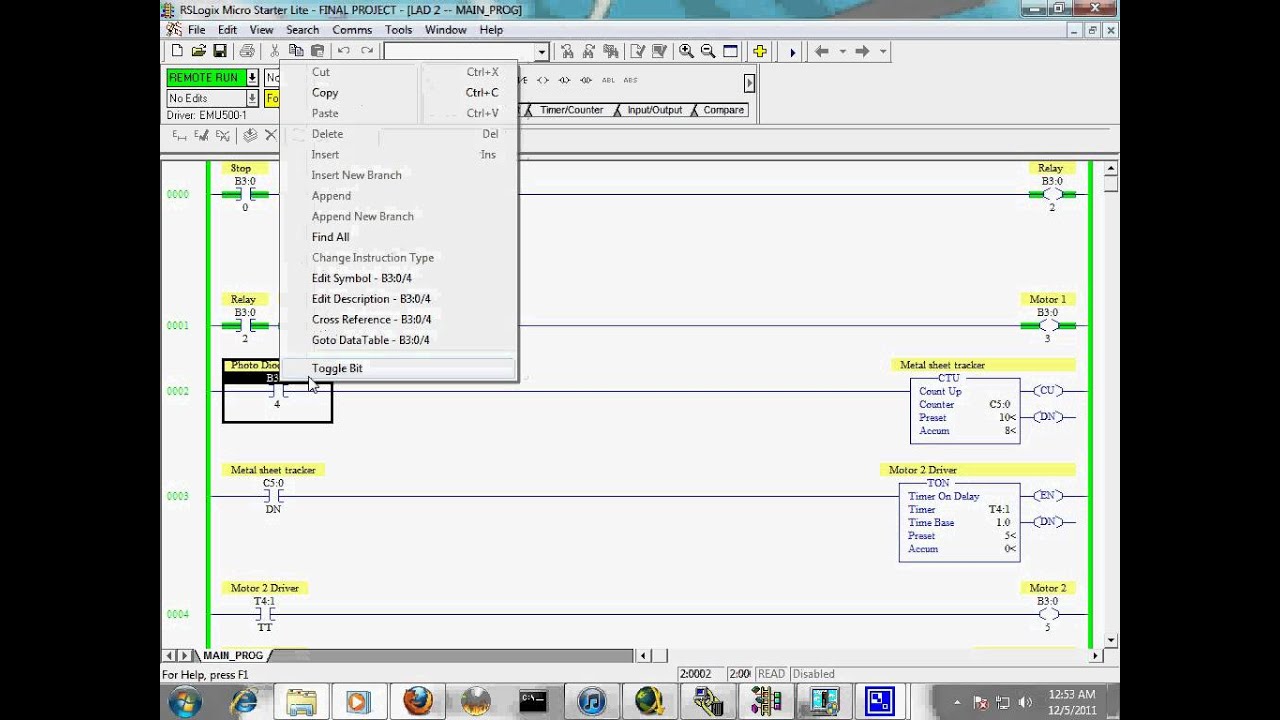Click the horizontal scrollbar right arrow

point(1095,656)
